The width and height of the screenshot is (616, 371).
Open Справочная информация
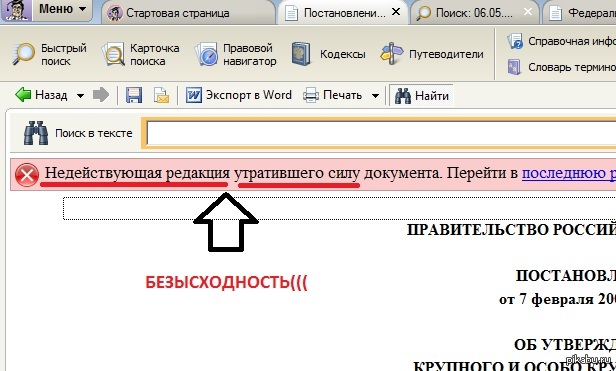coord(561,41)
